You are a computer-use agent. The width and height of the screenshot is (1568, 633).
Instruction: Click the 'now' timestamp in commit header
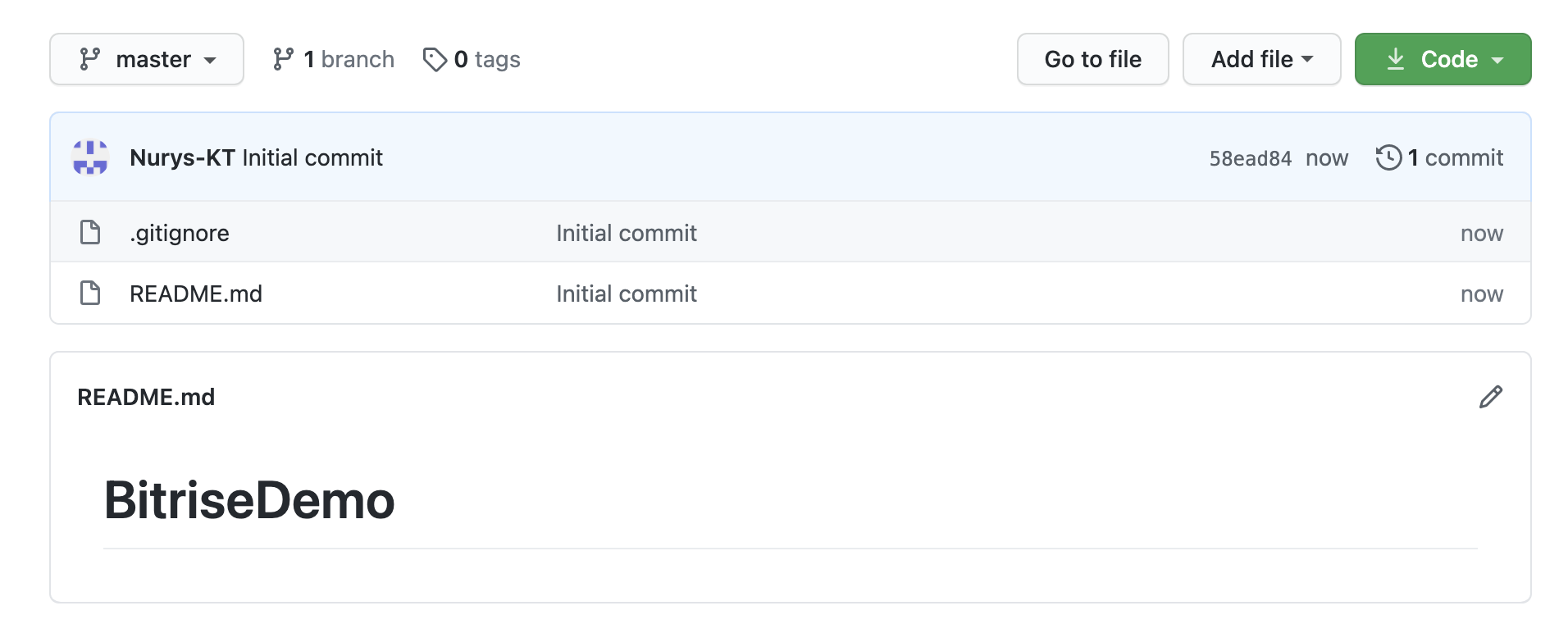[1327, 158]
